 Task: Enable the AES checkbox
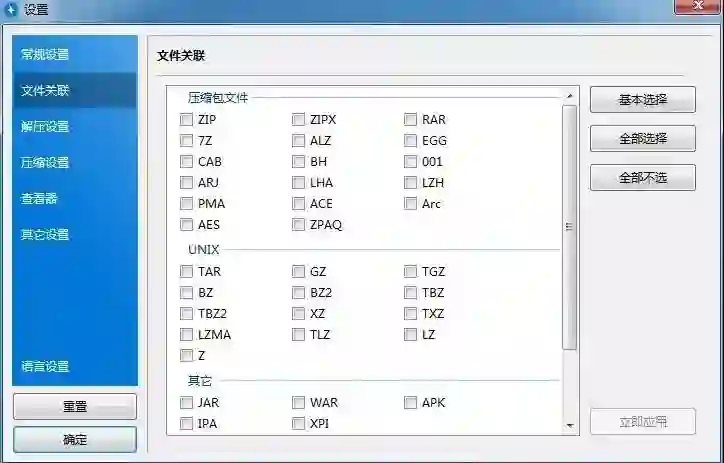[x=186, y=225]
